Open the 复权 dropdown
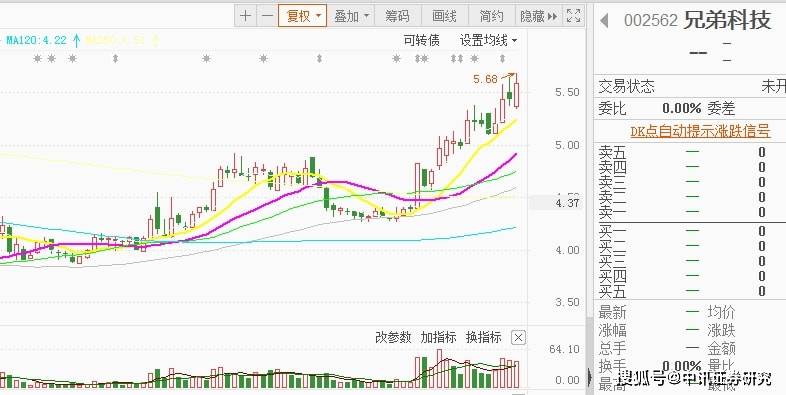Image resolution: width=786 pixels, height=395 pixels. (x=303, y=16)
